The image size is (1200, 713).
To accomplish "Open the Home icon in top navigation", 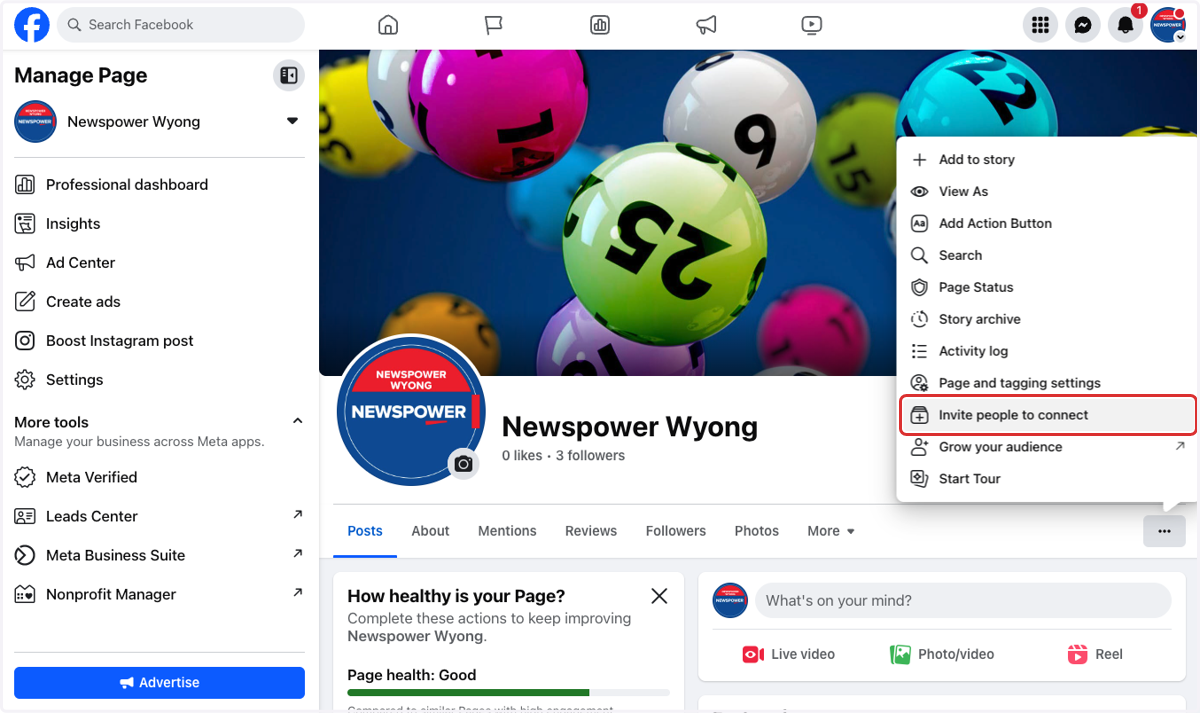I will (388, 25).
